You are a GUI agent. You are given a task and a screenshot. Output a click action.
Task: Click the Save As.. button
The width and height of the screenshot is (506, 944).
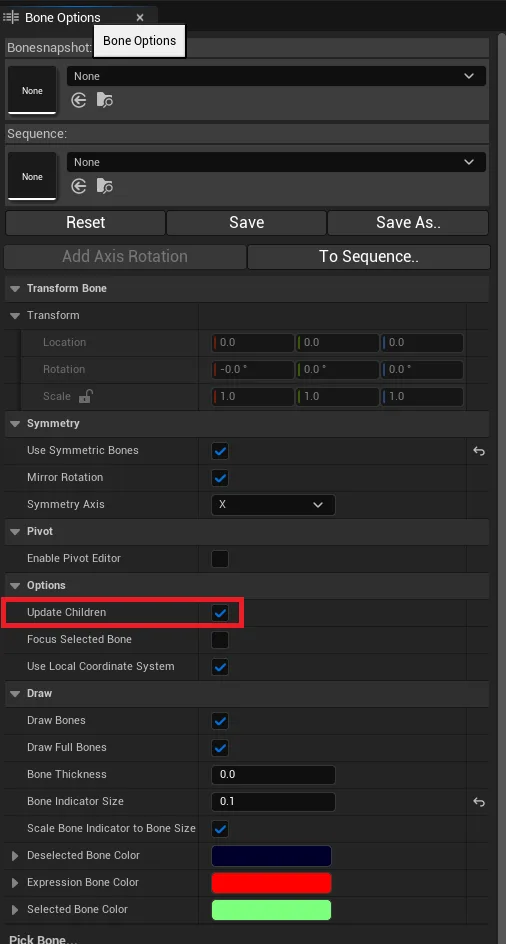(x=408, y=222)
